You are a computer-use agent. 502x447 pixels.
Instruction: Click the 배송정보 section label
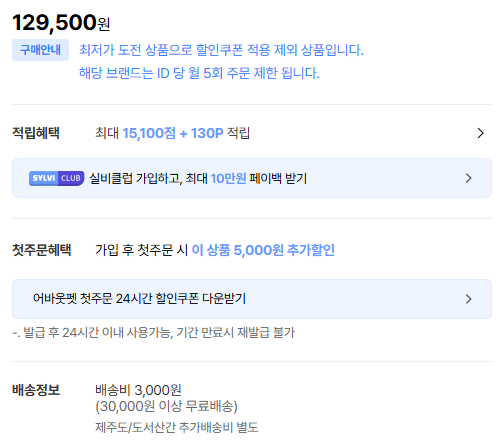click(36, 390)
